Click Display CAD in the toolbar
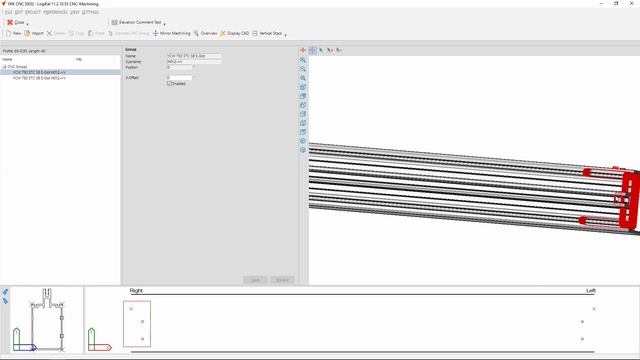Viewport: 640px width, 360px height. [234, 33]
